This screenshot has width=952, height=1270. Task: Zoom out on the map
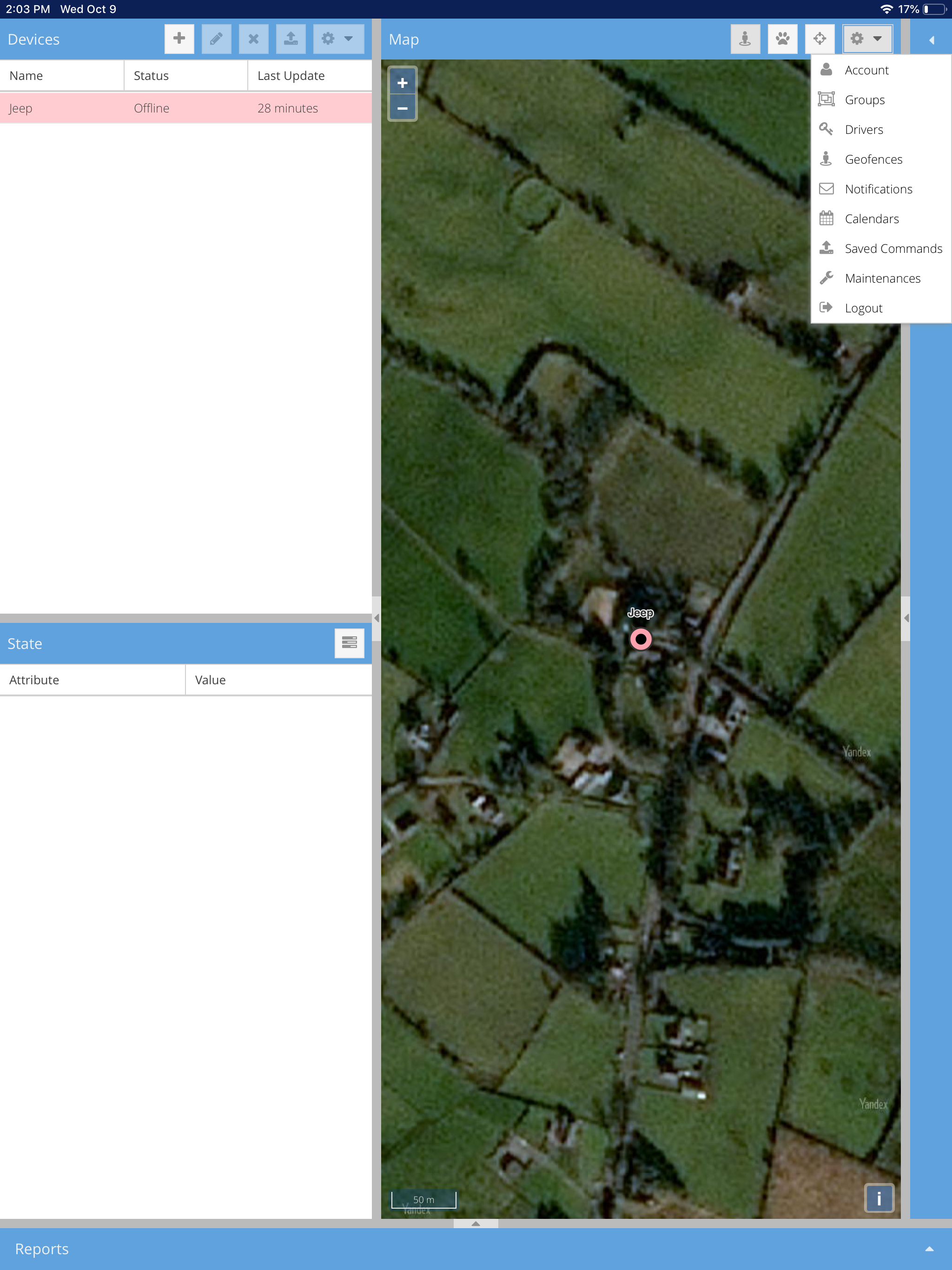coord(403,108)
